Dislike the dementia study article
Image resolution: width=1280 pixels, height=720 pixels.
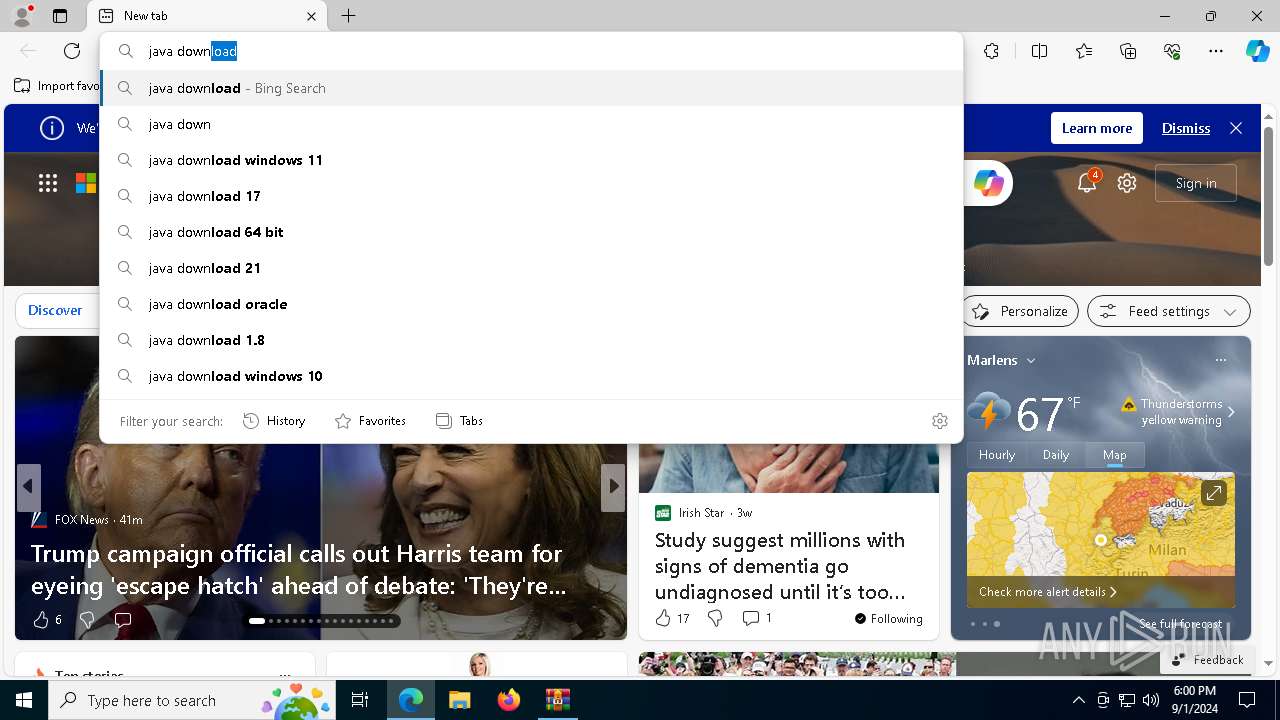[715, 618]
